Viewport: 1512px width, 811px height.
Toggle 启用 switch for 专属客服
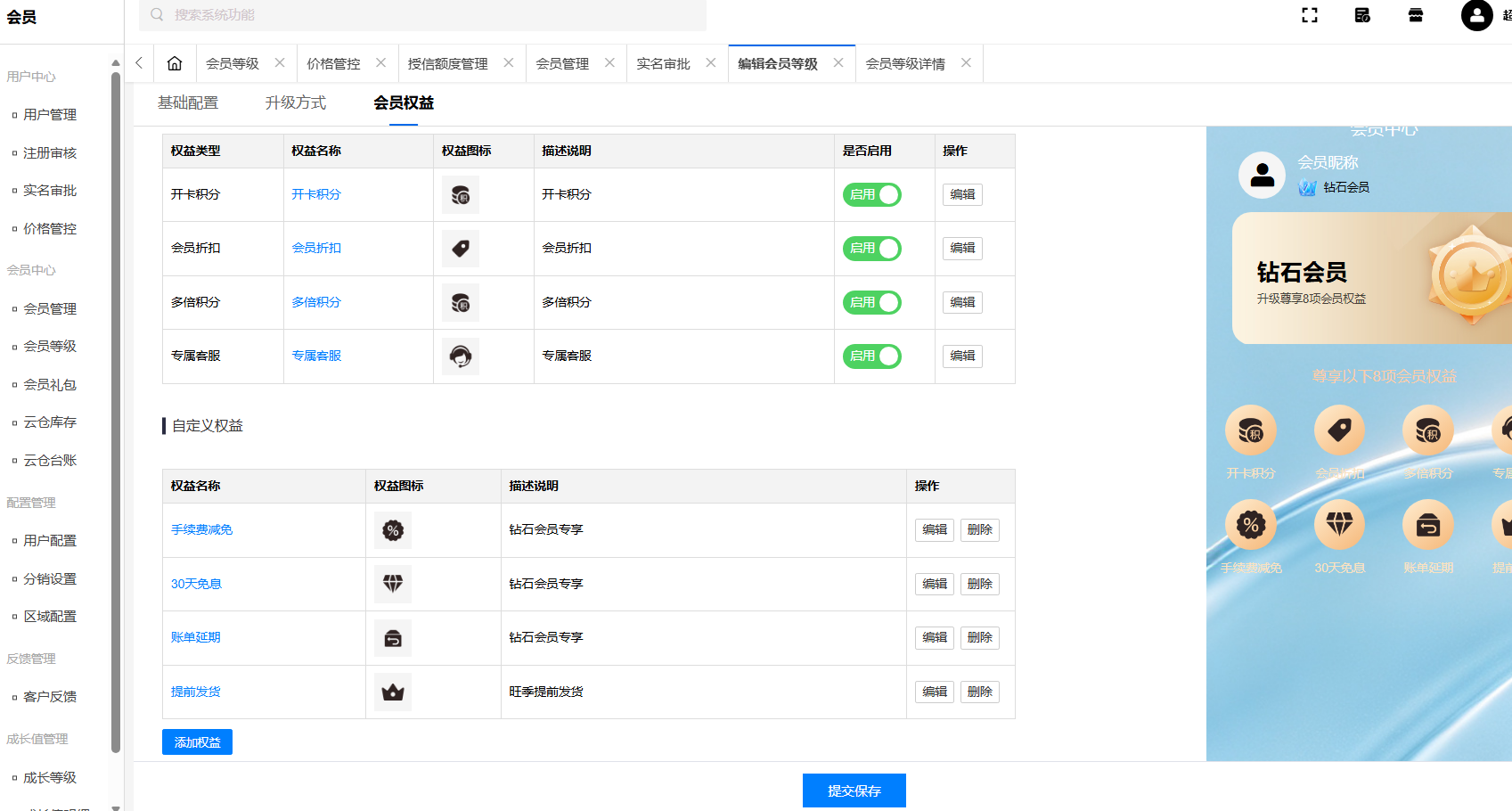(x=872, y=356)
